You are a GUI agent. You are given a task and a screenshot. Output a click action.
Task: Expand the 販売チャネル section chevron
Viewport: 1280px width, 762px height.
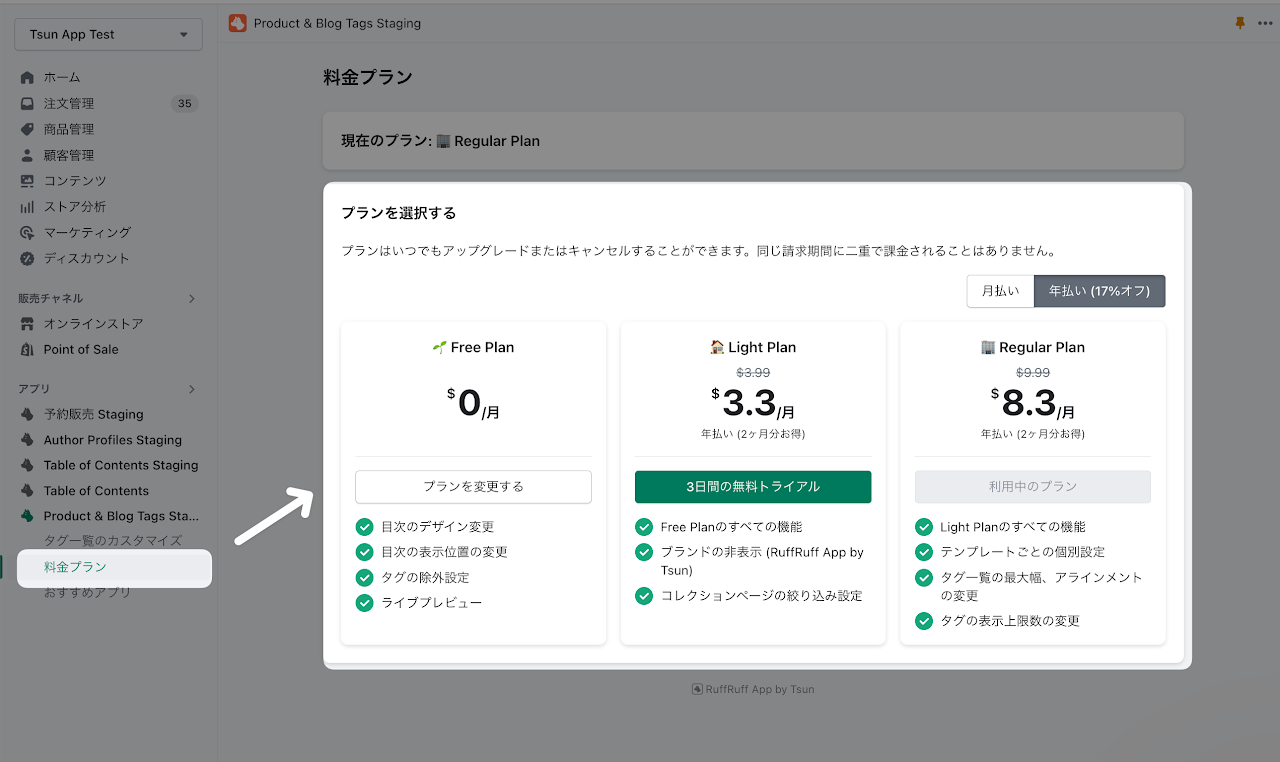tap(192, 299)
